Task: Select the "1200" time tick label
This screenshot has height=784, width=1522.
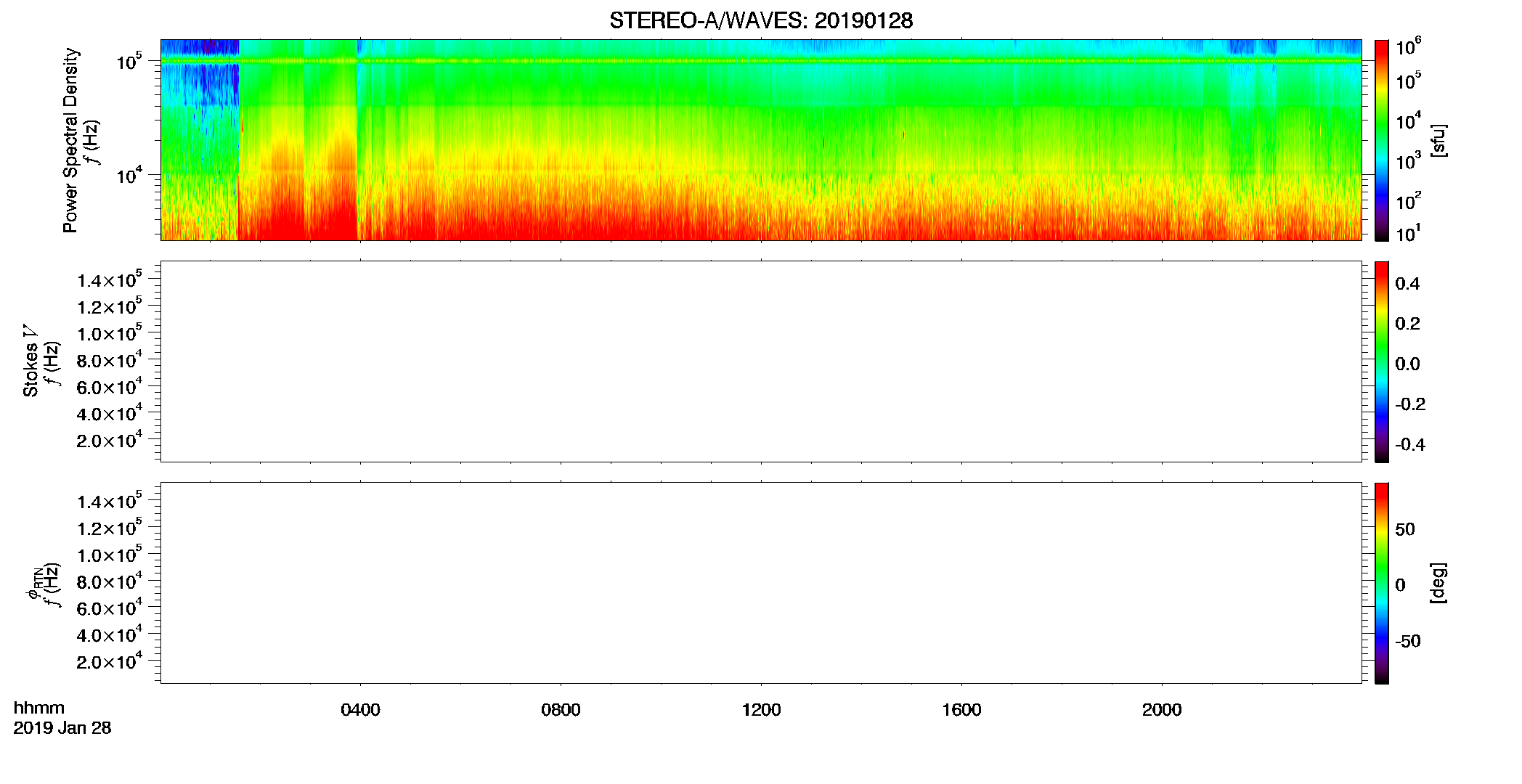Action: (x=761, y=710)
